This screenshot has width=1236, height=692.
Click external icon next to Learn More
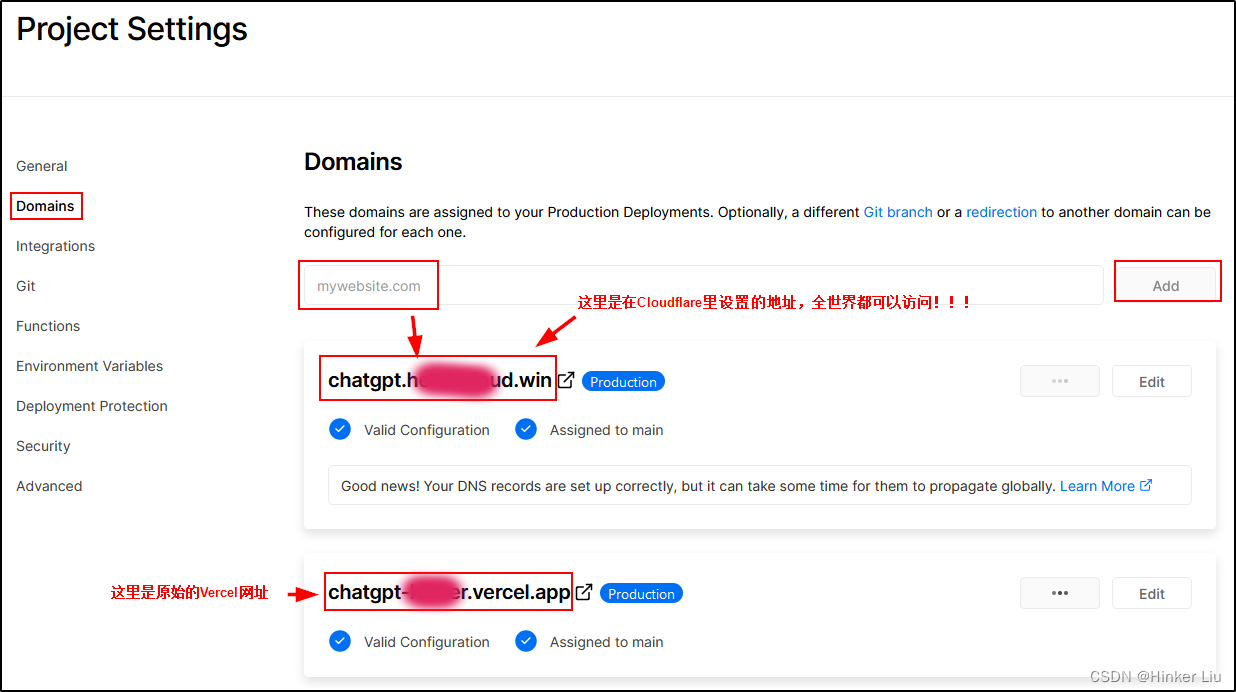1146,485
